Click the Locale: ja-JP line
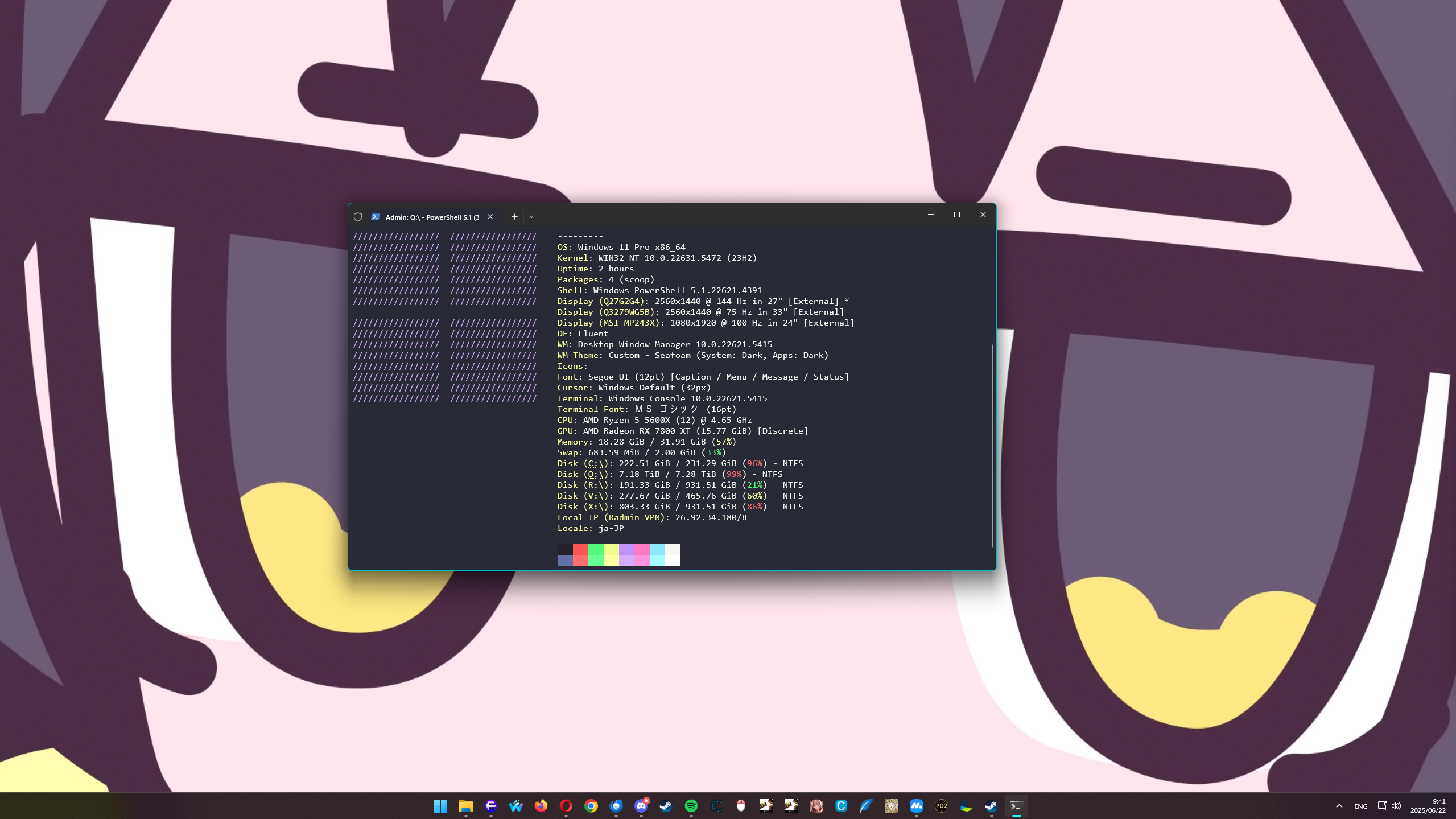 point(591,528)
